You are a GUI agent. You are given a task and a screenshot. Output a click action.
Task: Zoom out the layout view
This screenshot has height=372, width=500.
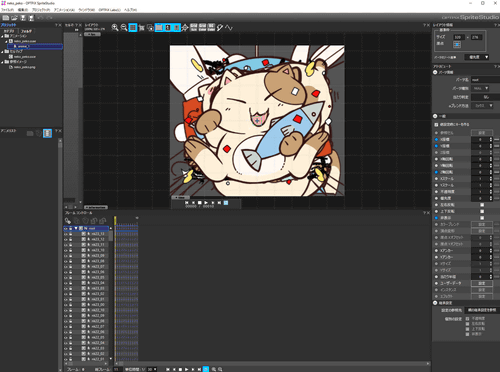(x=124, y=28)
